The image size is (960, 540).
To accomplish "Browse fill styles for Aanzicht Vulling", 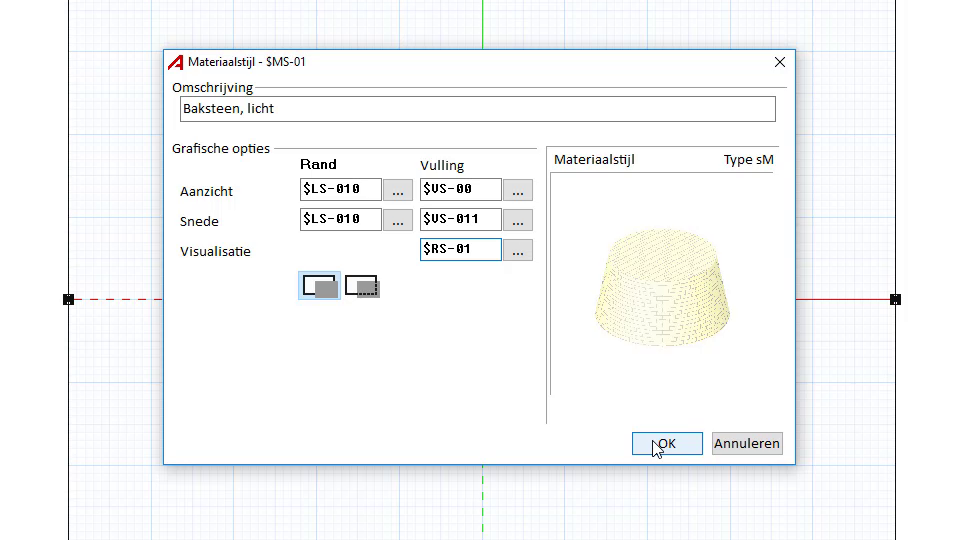I will [x=517, y=190].
